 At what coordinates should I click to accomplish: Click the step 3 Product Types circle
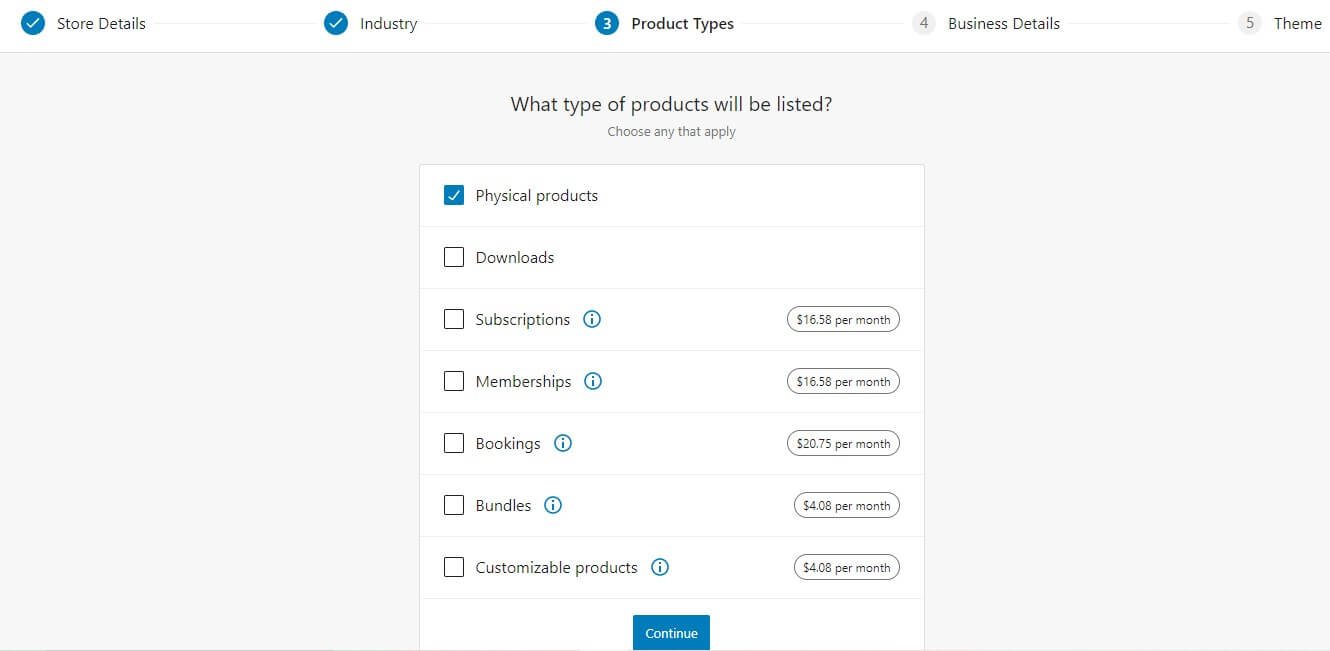[606, 23]
